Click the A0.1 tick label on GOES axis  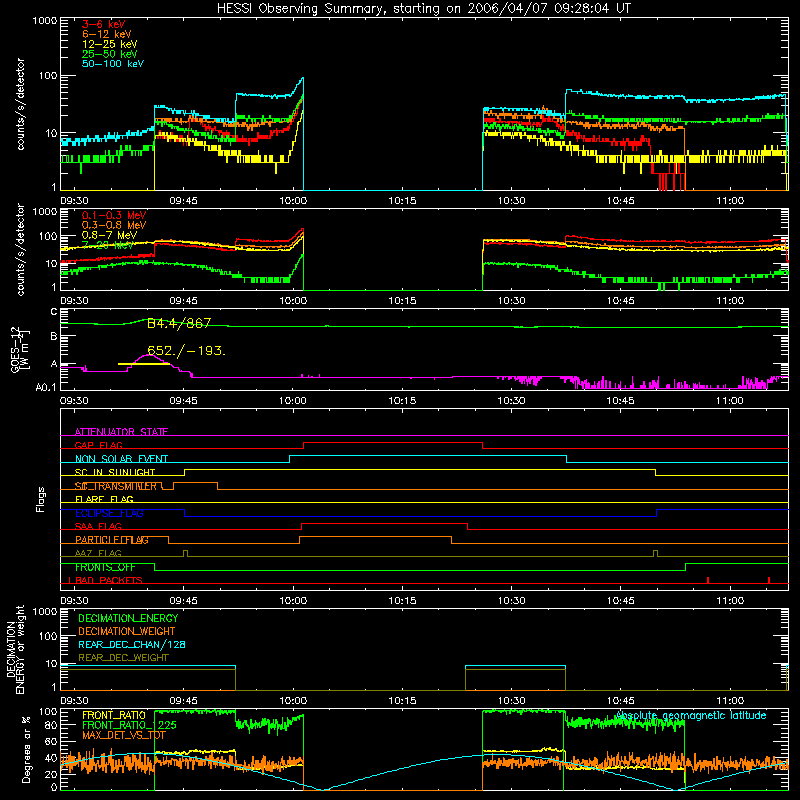tap(46, 388)
